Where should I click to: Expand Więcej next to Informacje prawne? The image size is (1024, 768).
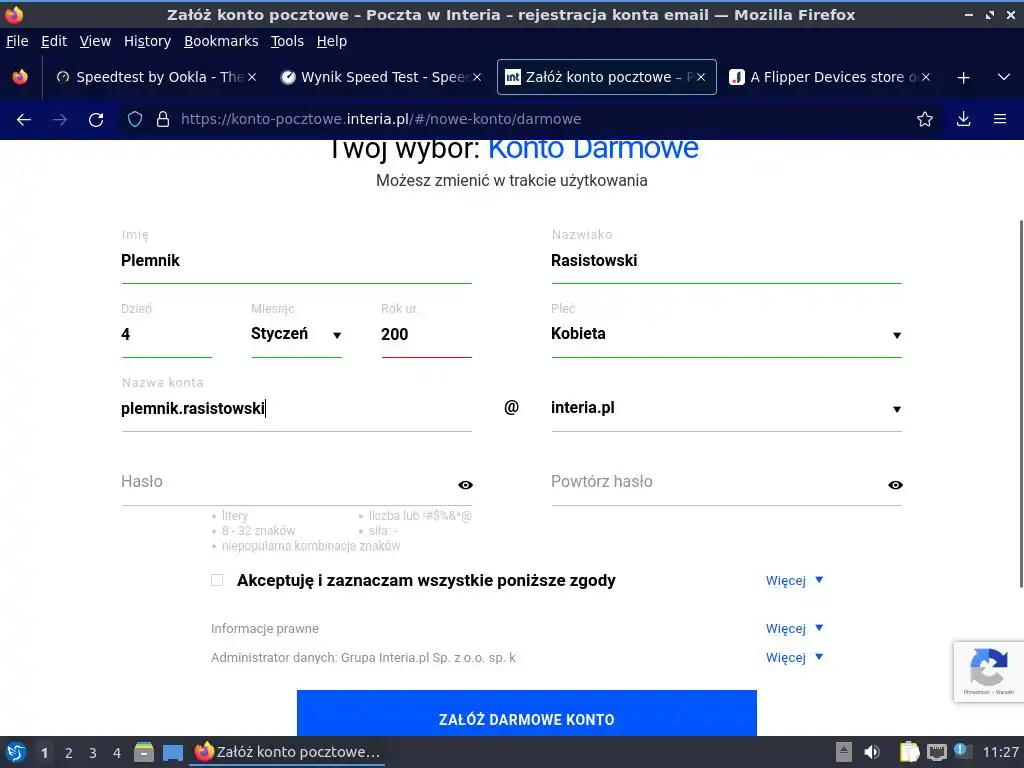[x=794, y=628]
